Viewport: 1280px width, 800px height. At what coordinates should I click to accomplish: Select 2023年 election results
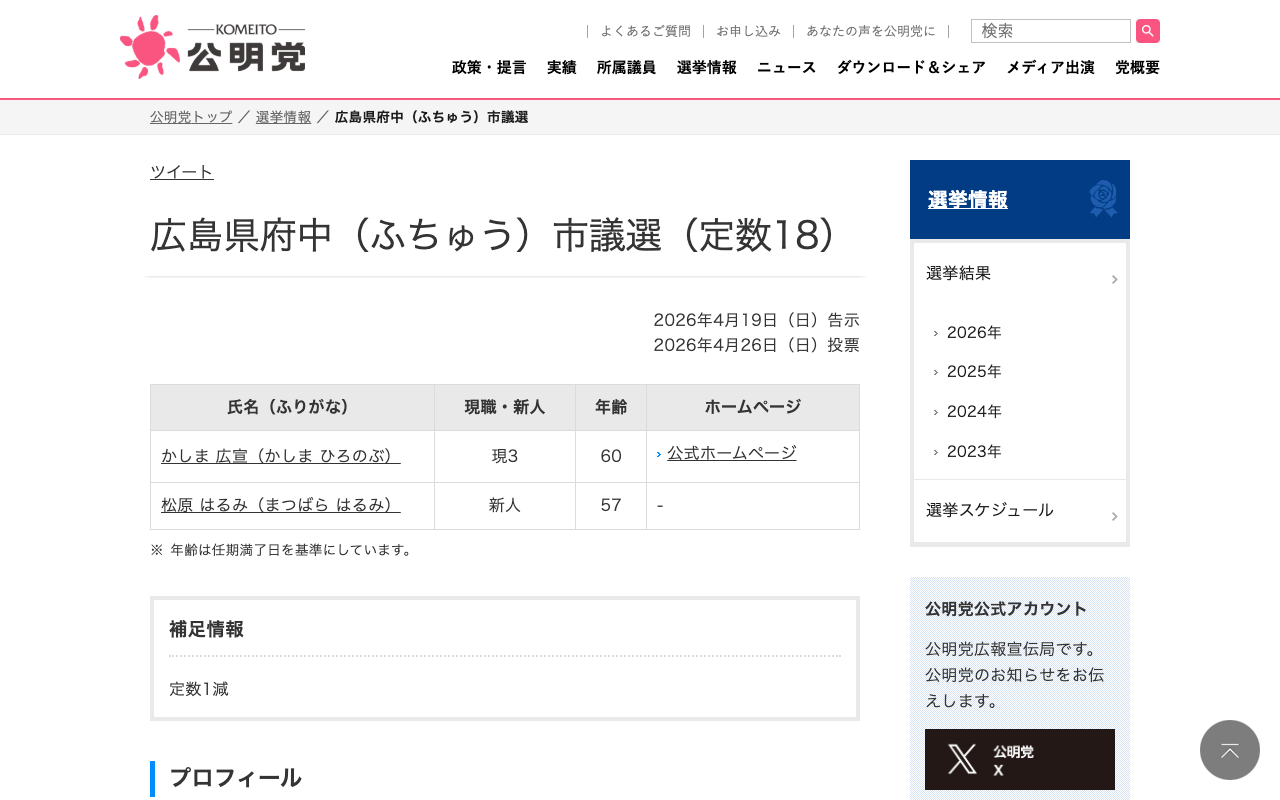(974, 452)
